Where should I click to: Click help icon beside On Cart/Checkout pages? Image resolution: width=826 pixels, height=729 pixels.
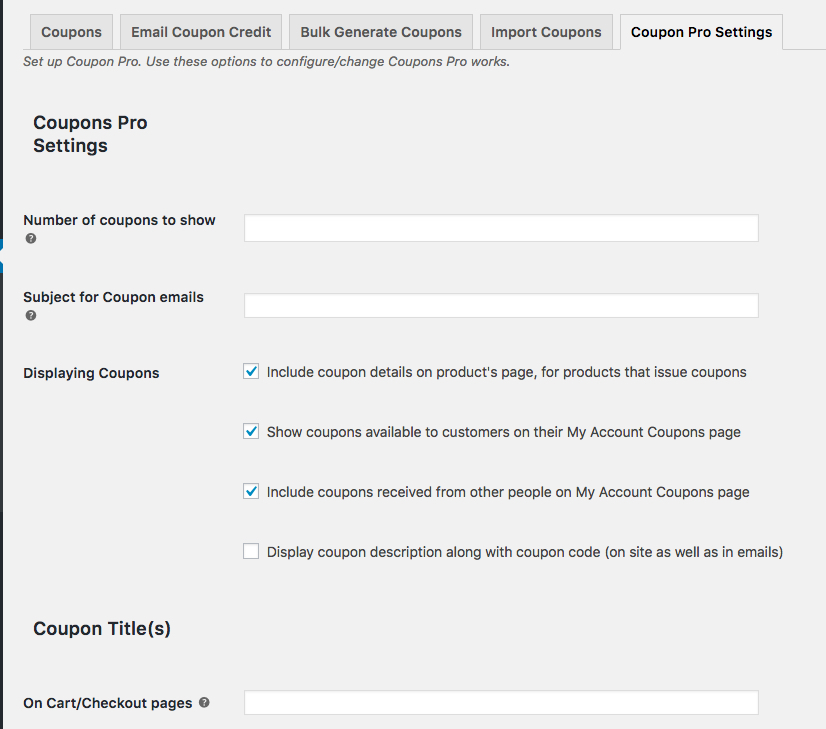[204, 703]
